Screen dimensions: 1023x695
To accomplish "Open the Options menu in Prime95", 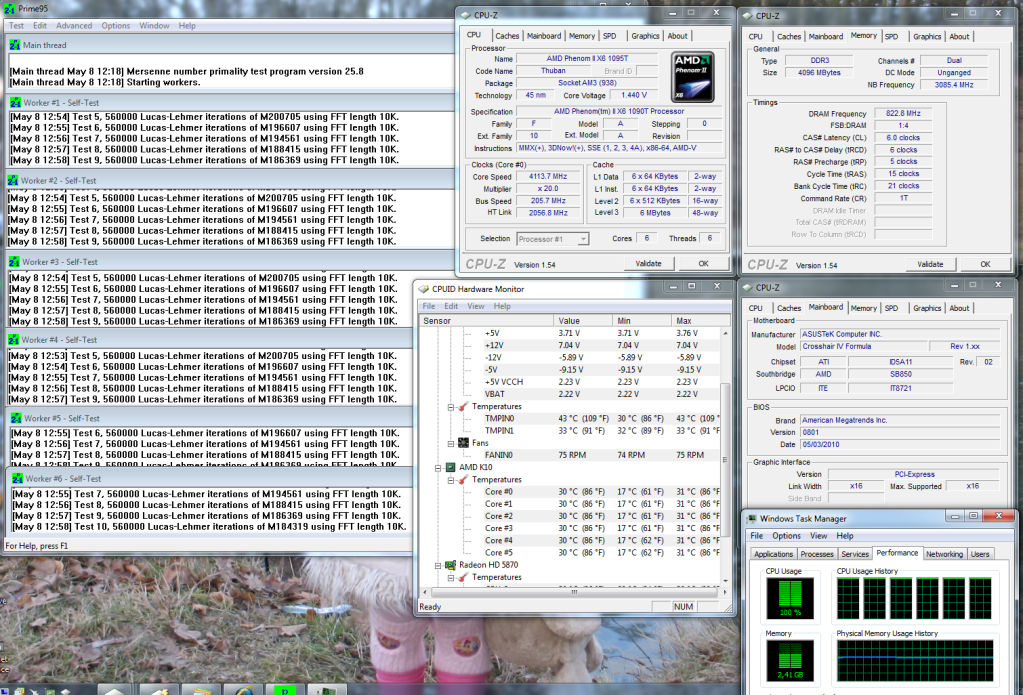I will tap(115, 25).
